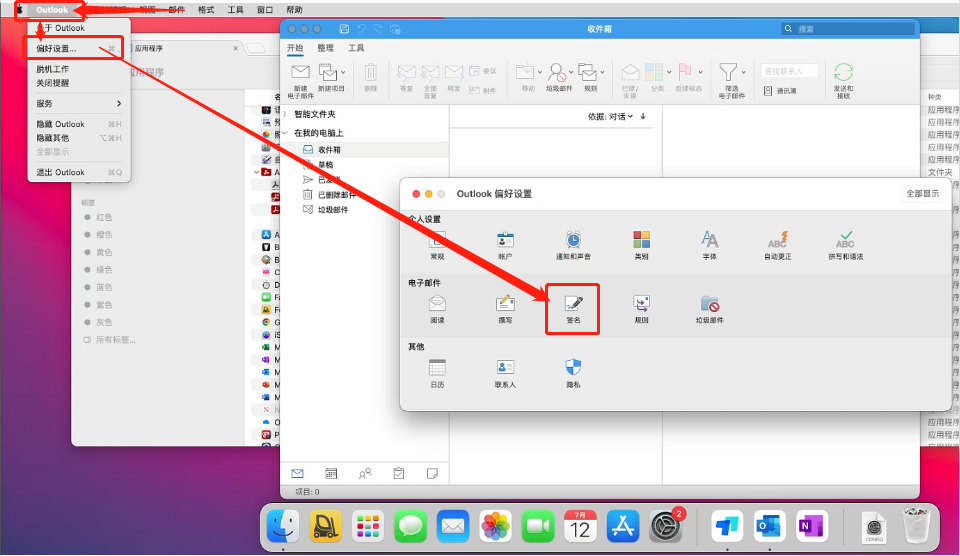Select the 工具 ribbon tab
Viewport: 960px width, 556px height.
click(356, 48)
